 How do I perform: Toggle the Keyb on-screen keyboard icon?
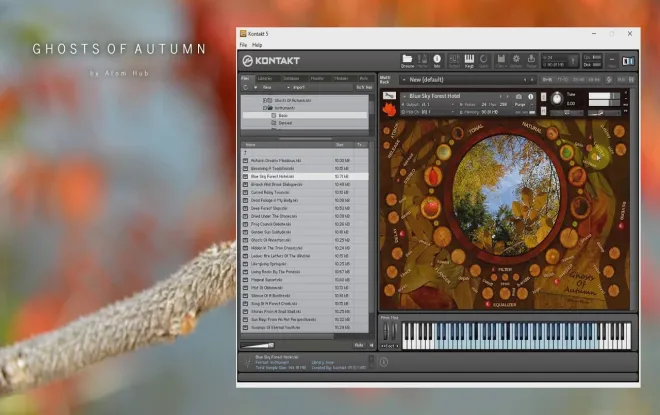(469, 60)
